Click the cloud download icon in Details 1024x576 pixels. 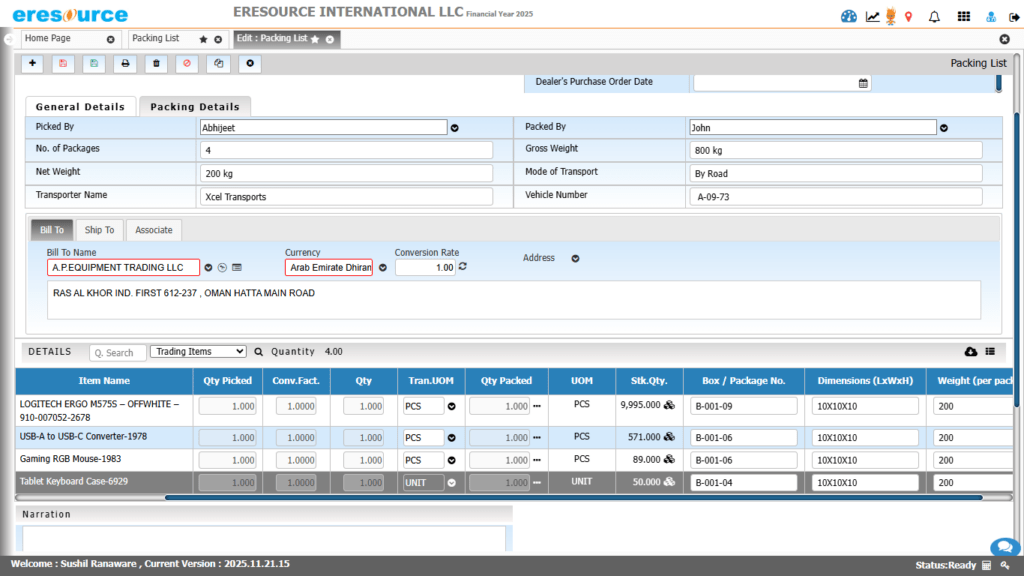pyautogui.click(x=970, y=352)
